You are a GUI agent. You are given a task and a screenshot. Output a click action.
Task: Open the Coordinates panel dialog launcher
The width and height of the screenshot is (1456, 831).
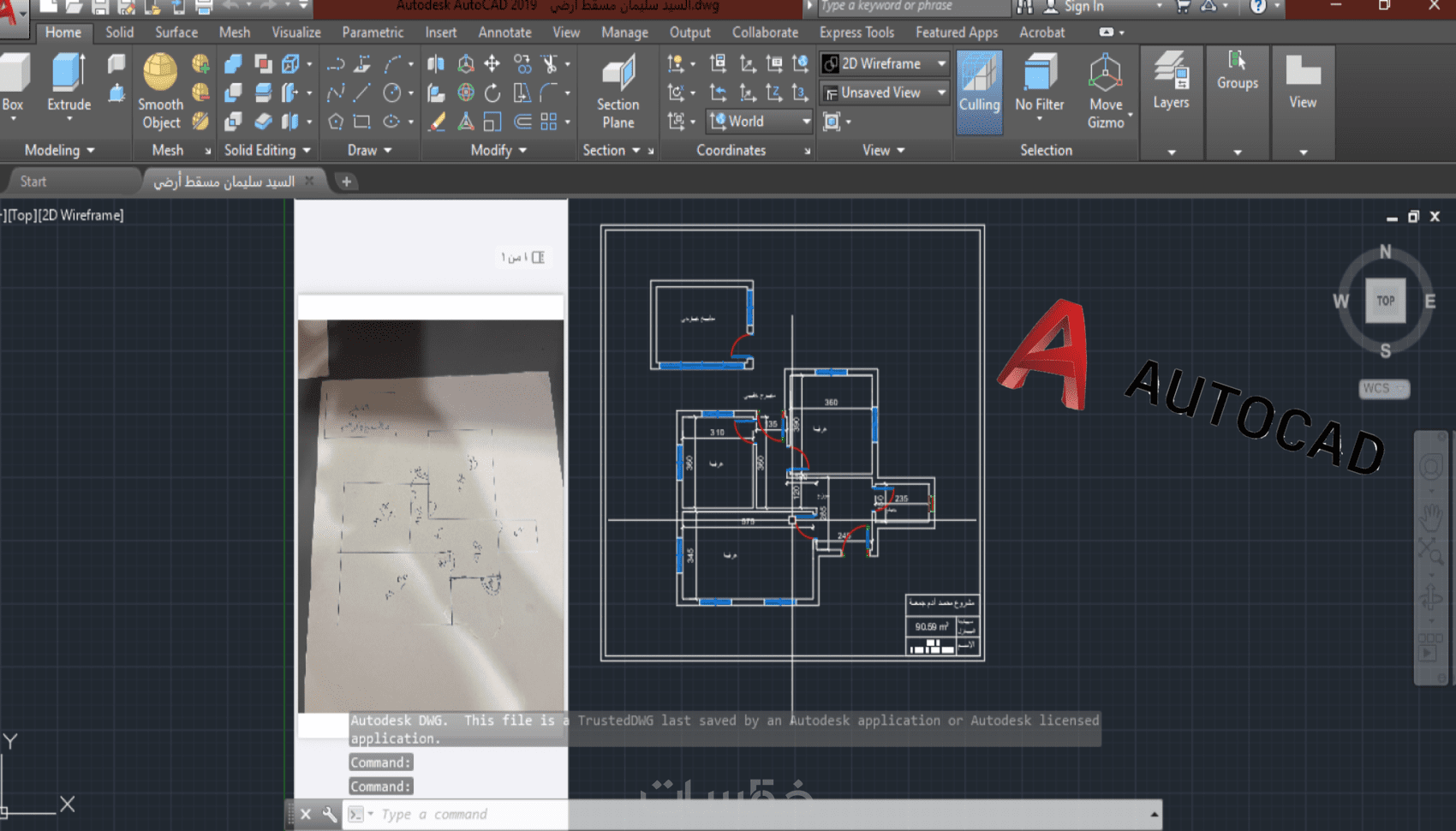pos(807,152)
